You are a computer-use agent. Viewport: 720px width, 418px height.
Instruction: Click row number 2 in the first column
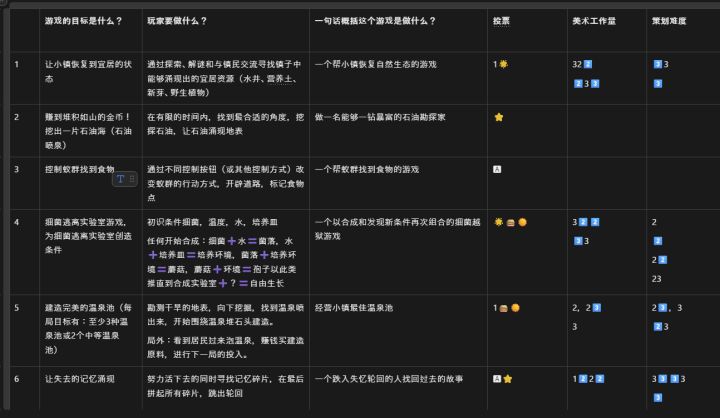pyautogui.click(x=17, y=117)
